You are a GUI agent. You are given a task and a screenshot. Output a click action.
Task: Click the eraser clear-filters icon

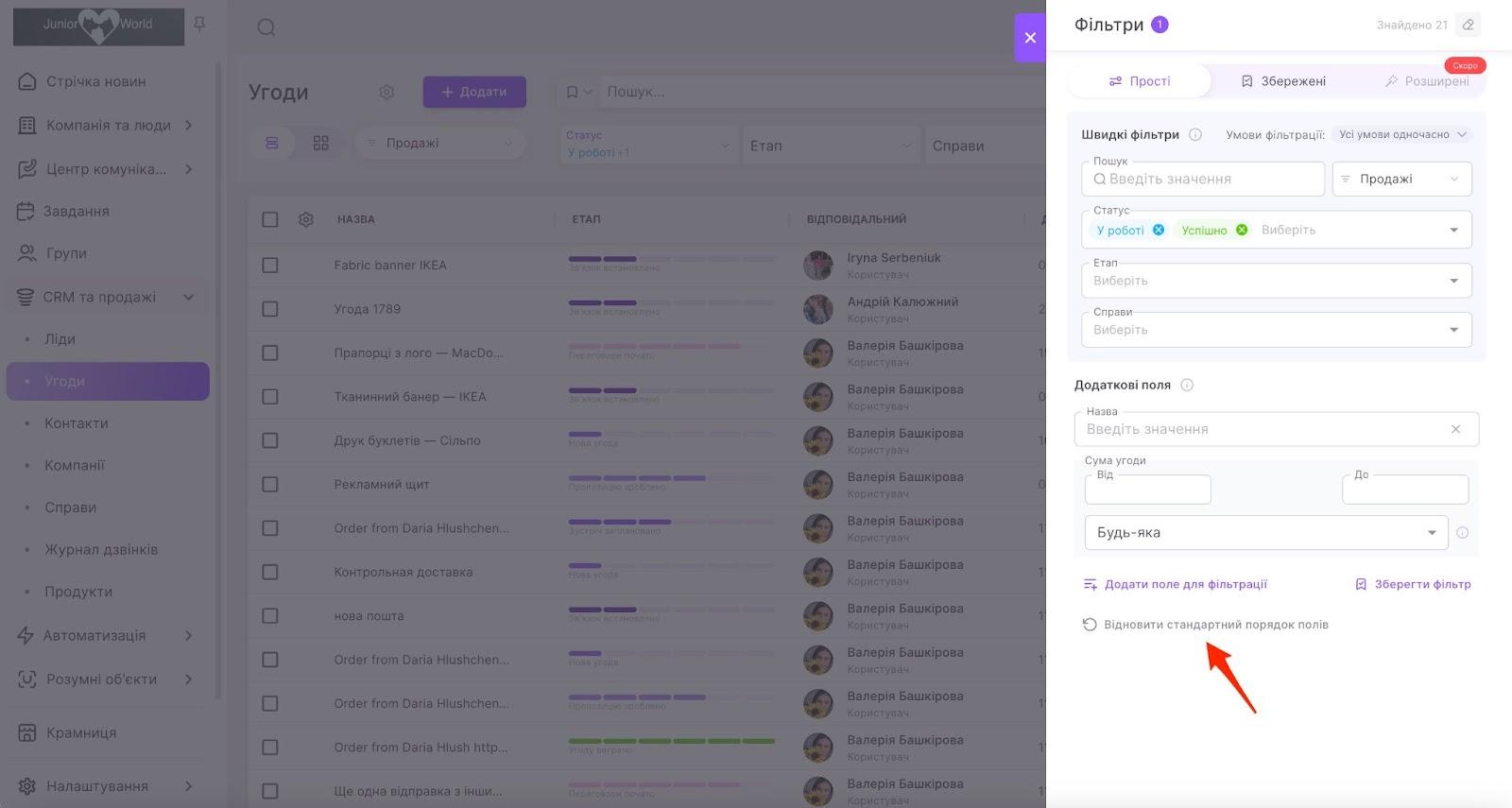click(x=1468, y=25)
